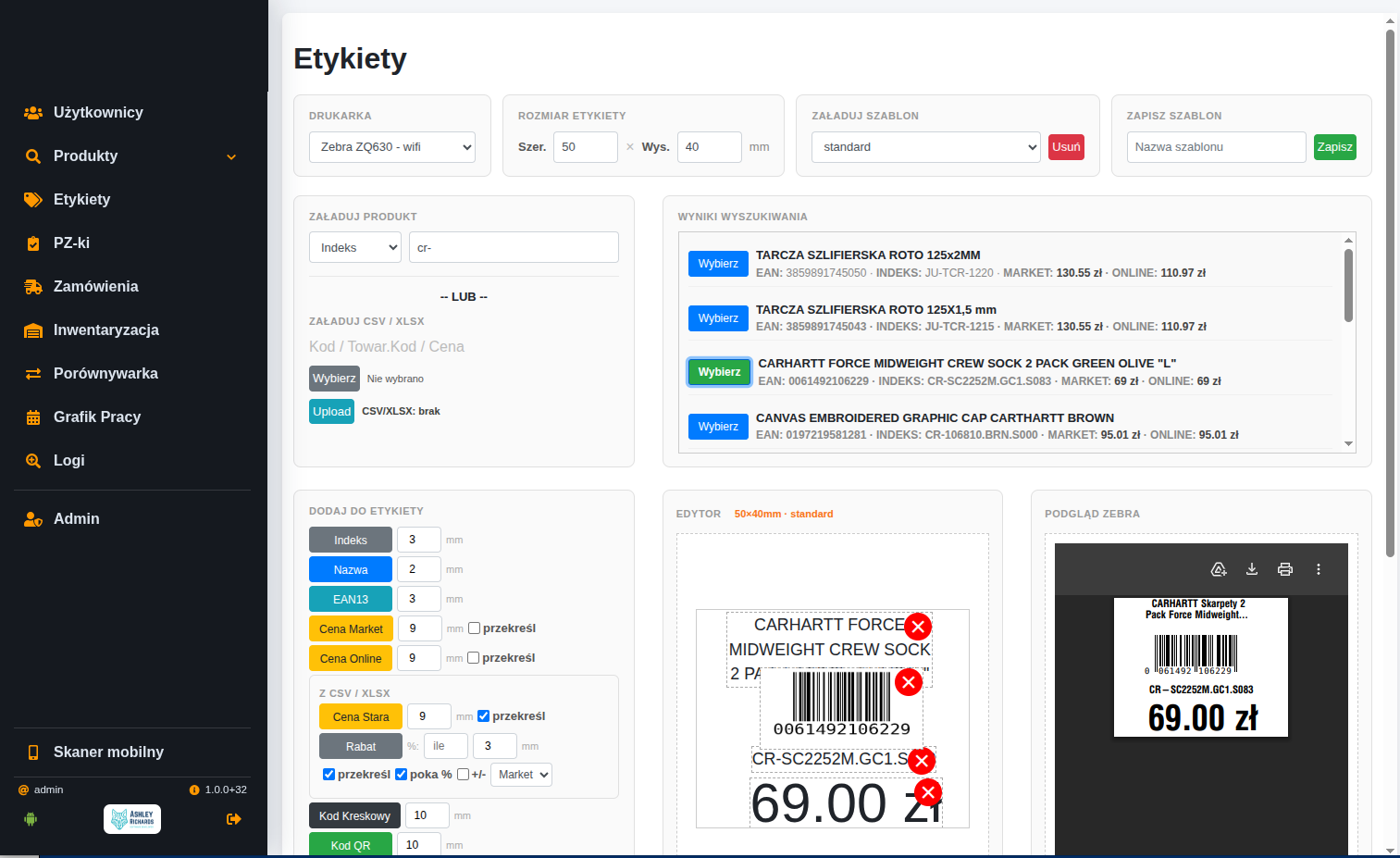
Task: Add Cena Market to the label
Action: tap(351, 629)
